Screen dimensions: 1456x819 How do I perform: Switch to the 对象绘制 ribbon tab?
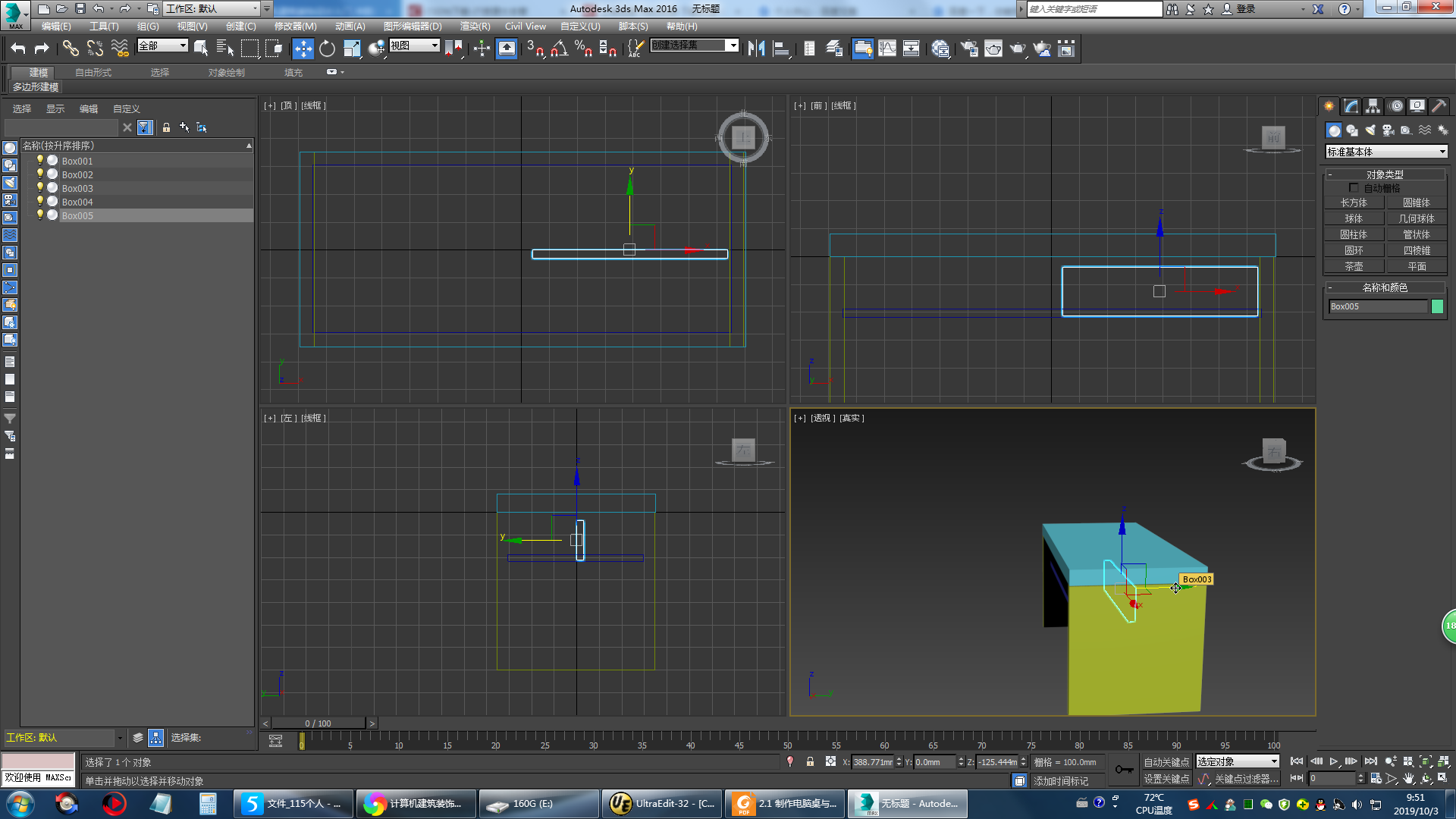[x=227, y=73]
